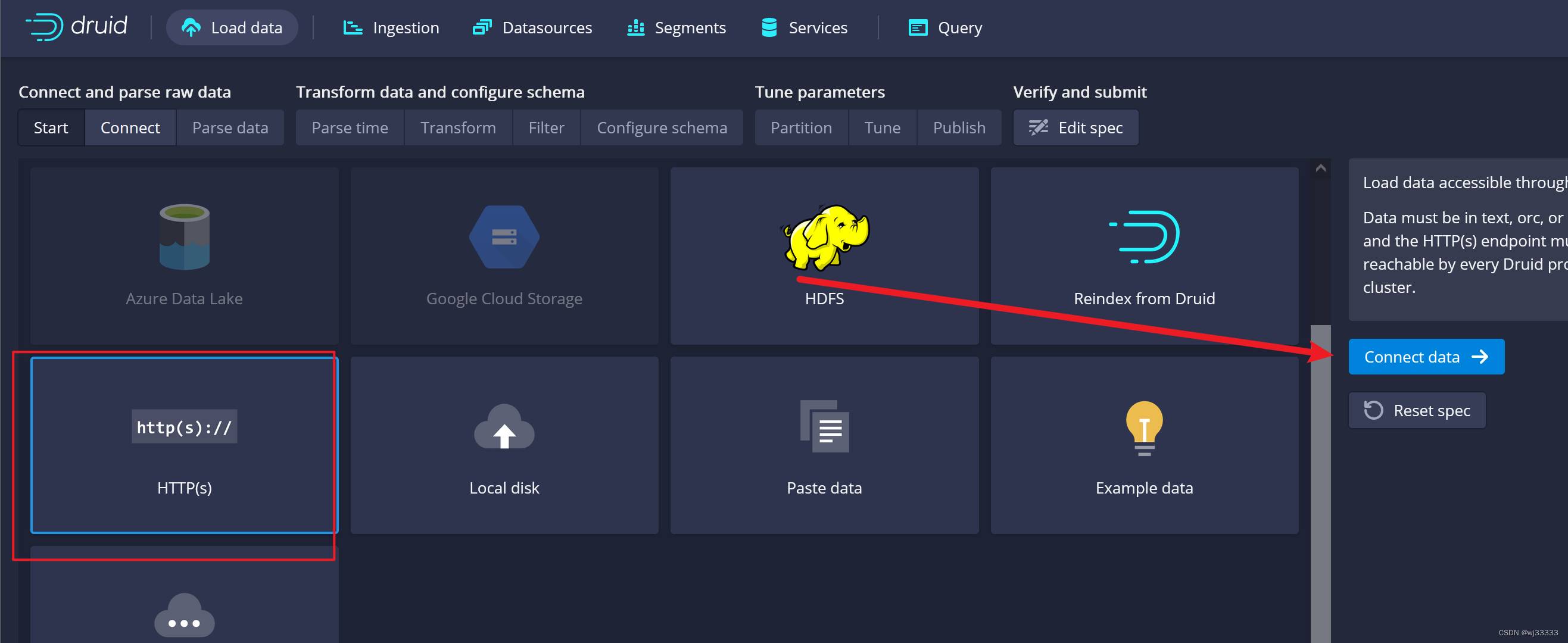1568x643 pixels.
Task: Open the Segments view
Action: coord(677,27)
